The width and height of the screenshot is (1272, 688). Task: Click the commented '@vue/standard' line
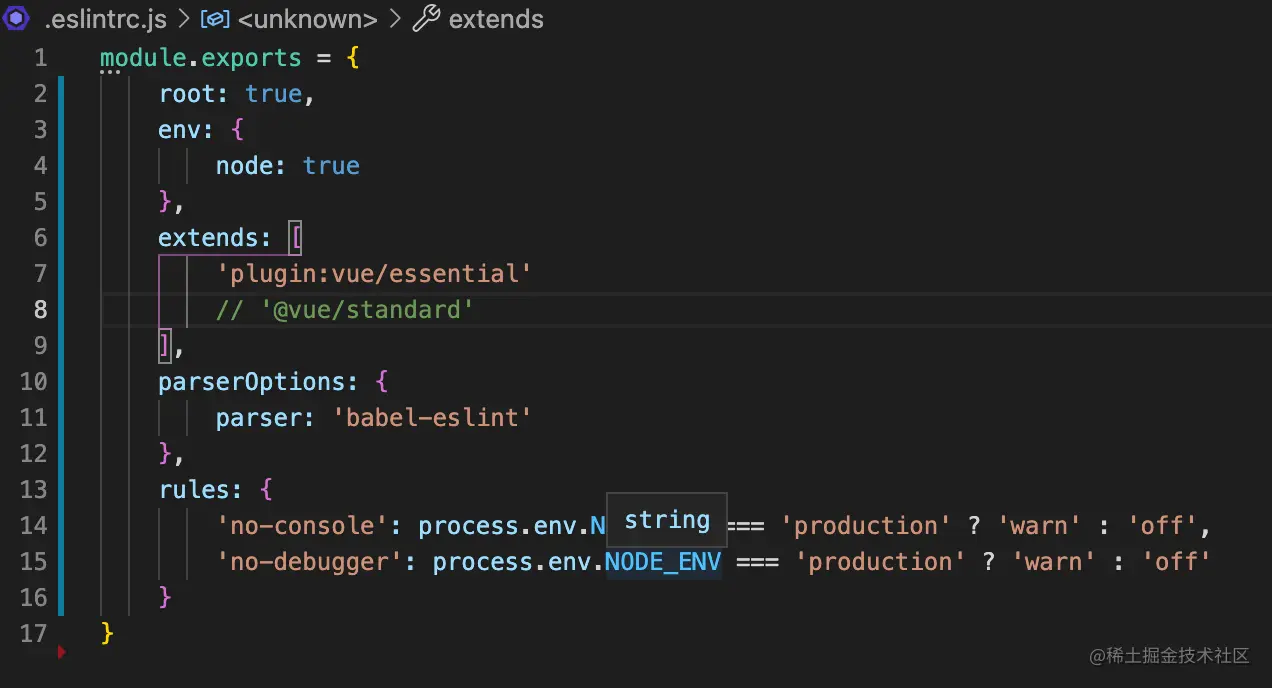pyautogui.click(x=345, y=309)
